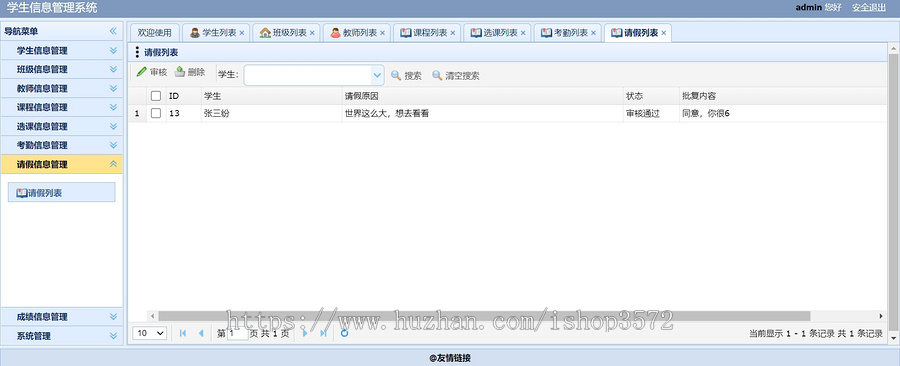Sort by the 学生 column header
The height and width of the screenshot is (366, 900).
point(271,96)
